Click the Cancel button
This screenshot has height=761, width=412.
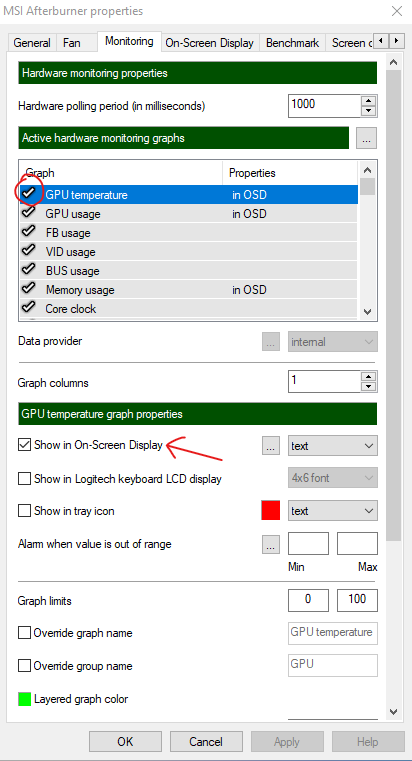coord(206,742)
